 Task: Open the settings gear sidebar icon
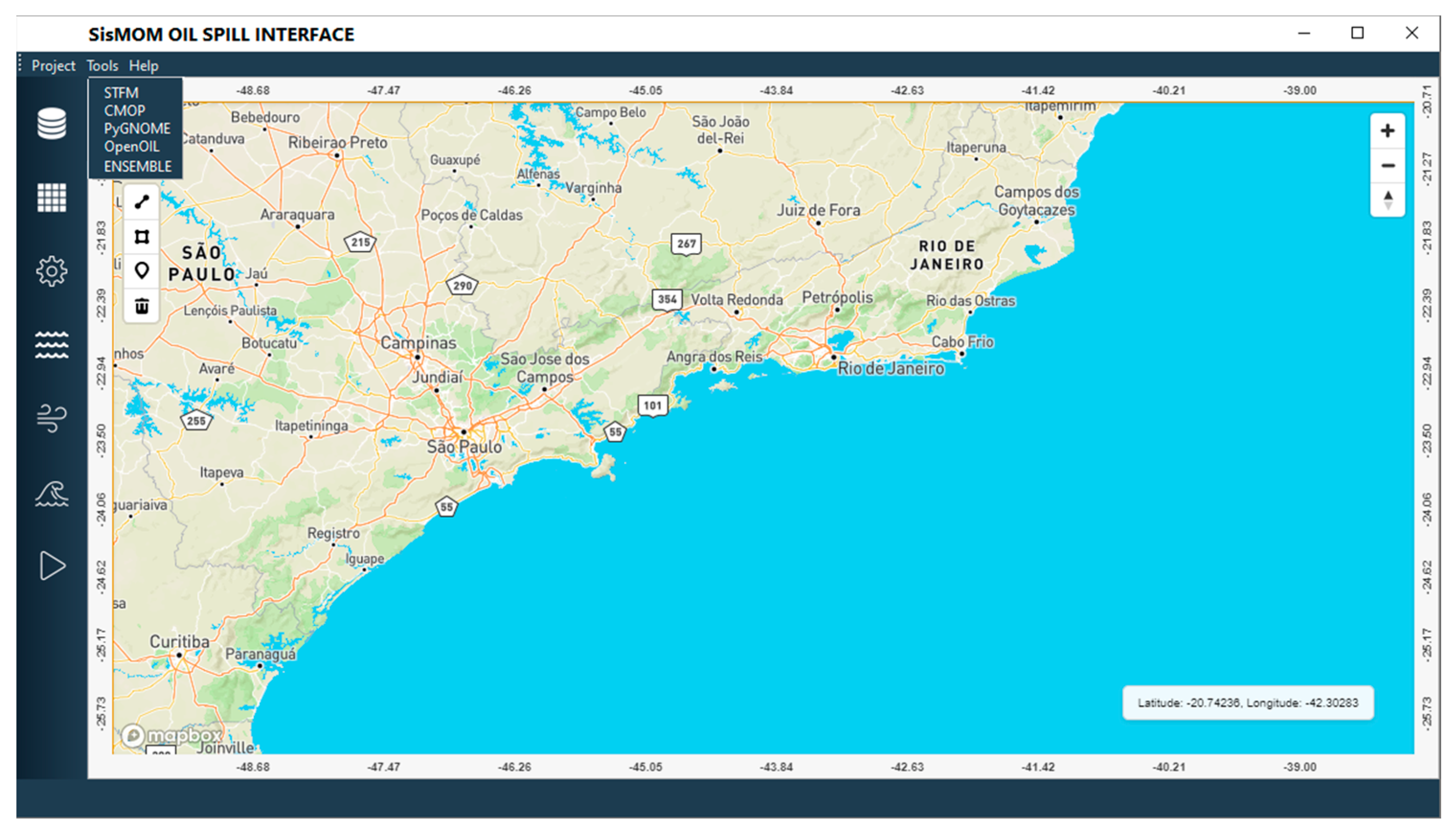click(x=52, y=271)
